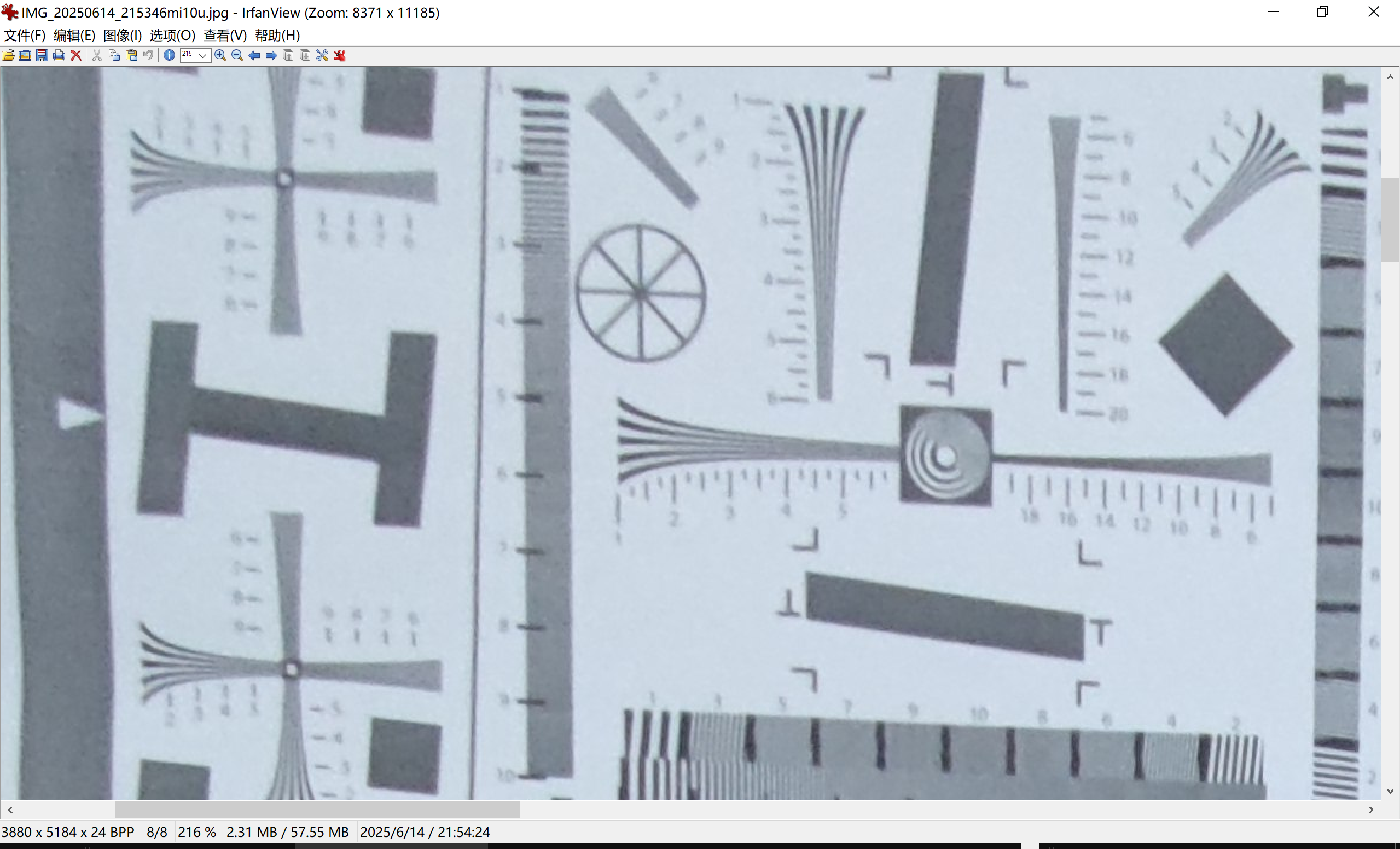Go to previous image arrow
The width and height of the screenshot is (1400, 849).
tap(254, 55)
